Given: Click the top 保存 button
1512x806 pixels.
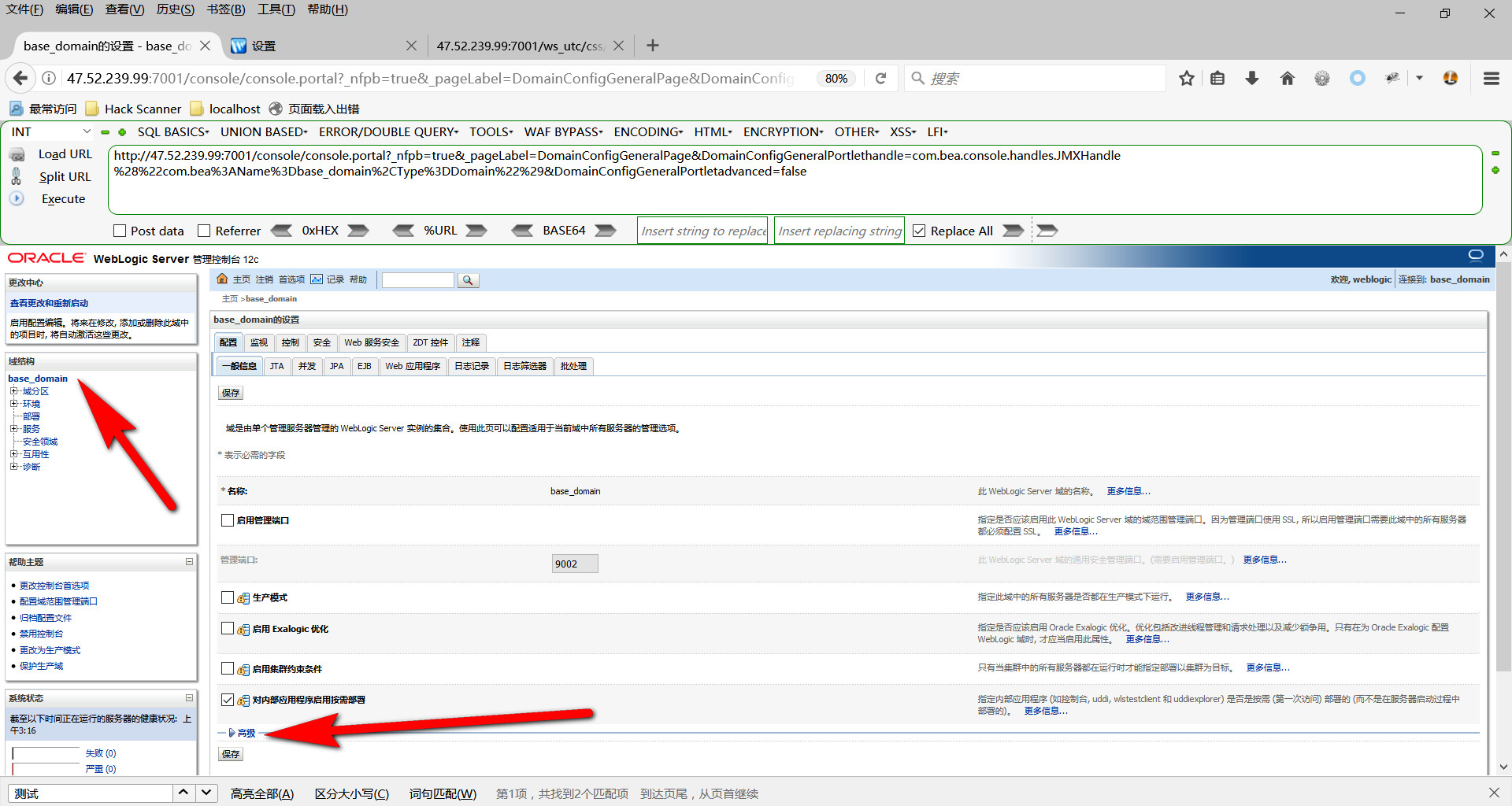Looking at the screenshot, I should click(x=231, y=393).
